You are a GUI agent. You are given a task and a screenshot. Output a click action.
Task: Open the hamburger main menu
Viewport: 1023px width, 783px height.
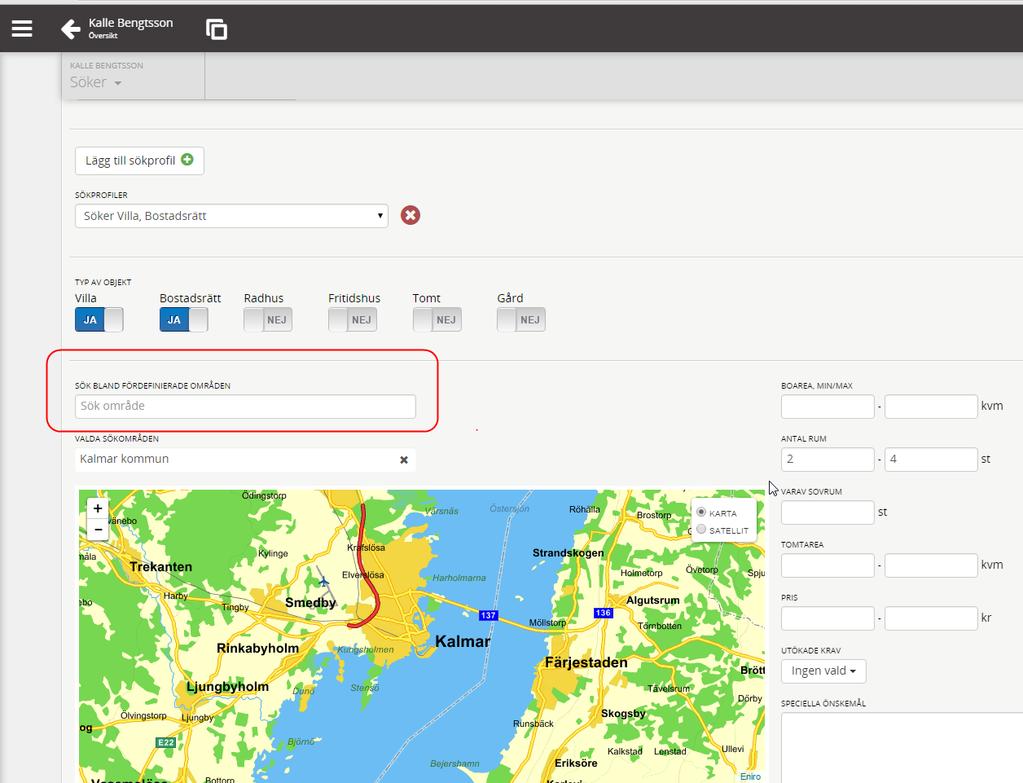(22, 29)
